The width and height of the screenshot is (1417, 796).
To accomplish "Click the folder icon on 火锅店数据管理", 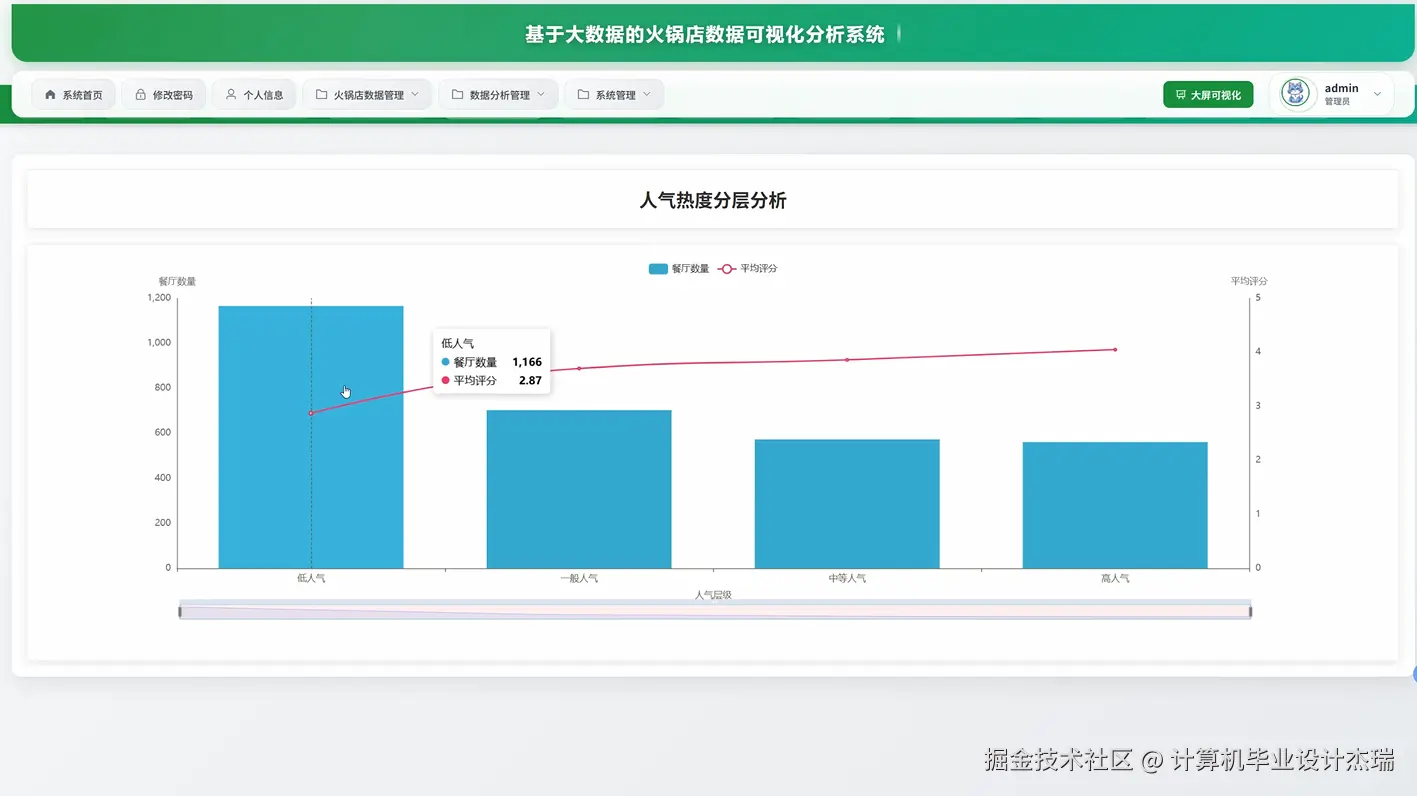I will click(320, 94).
